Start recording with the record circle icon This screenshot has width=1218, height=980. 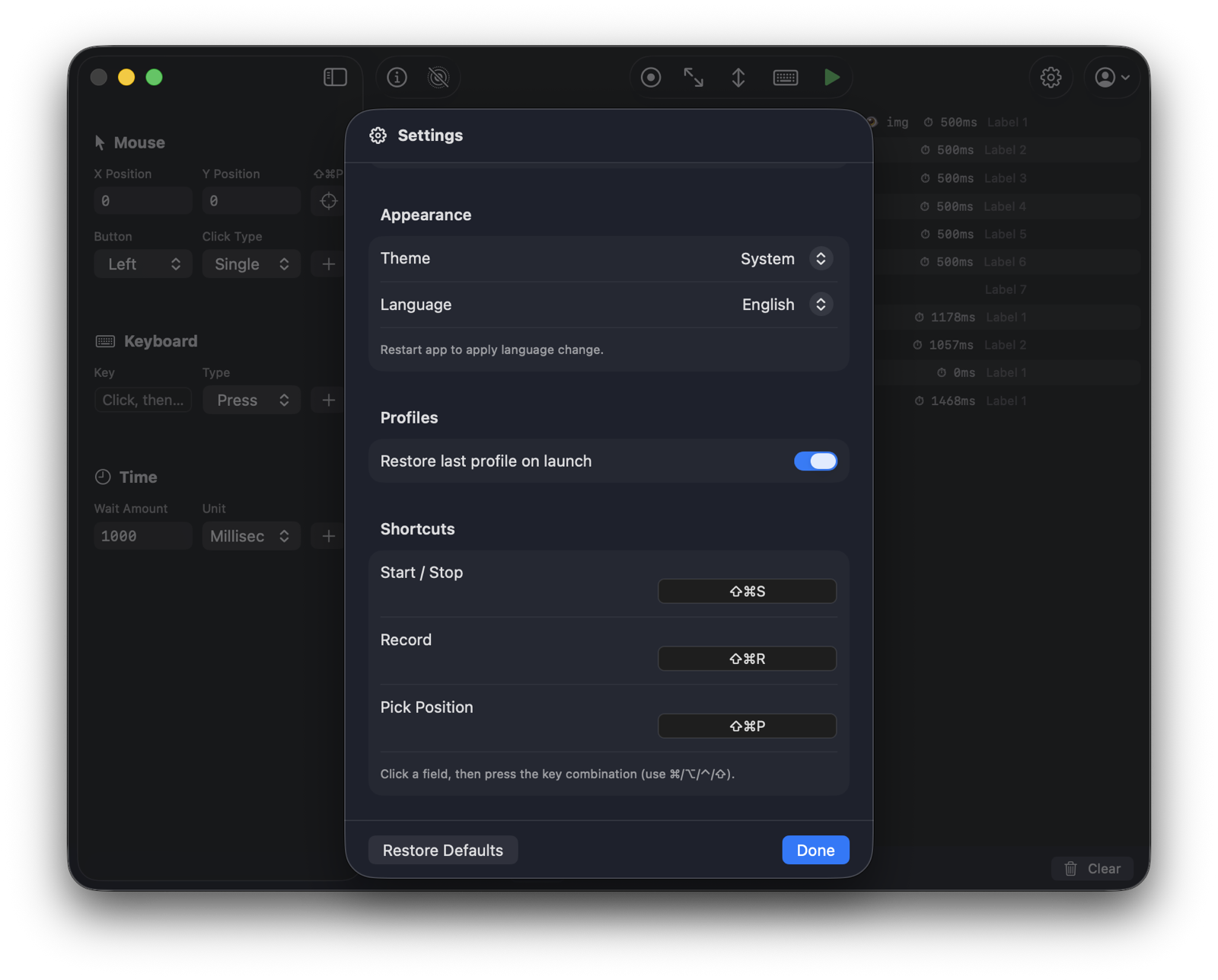(651, 77)
